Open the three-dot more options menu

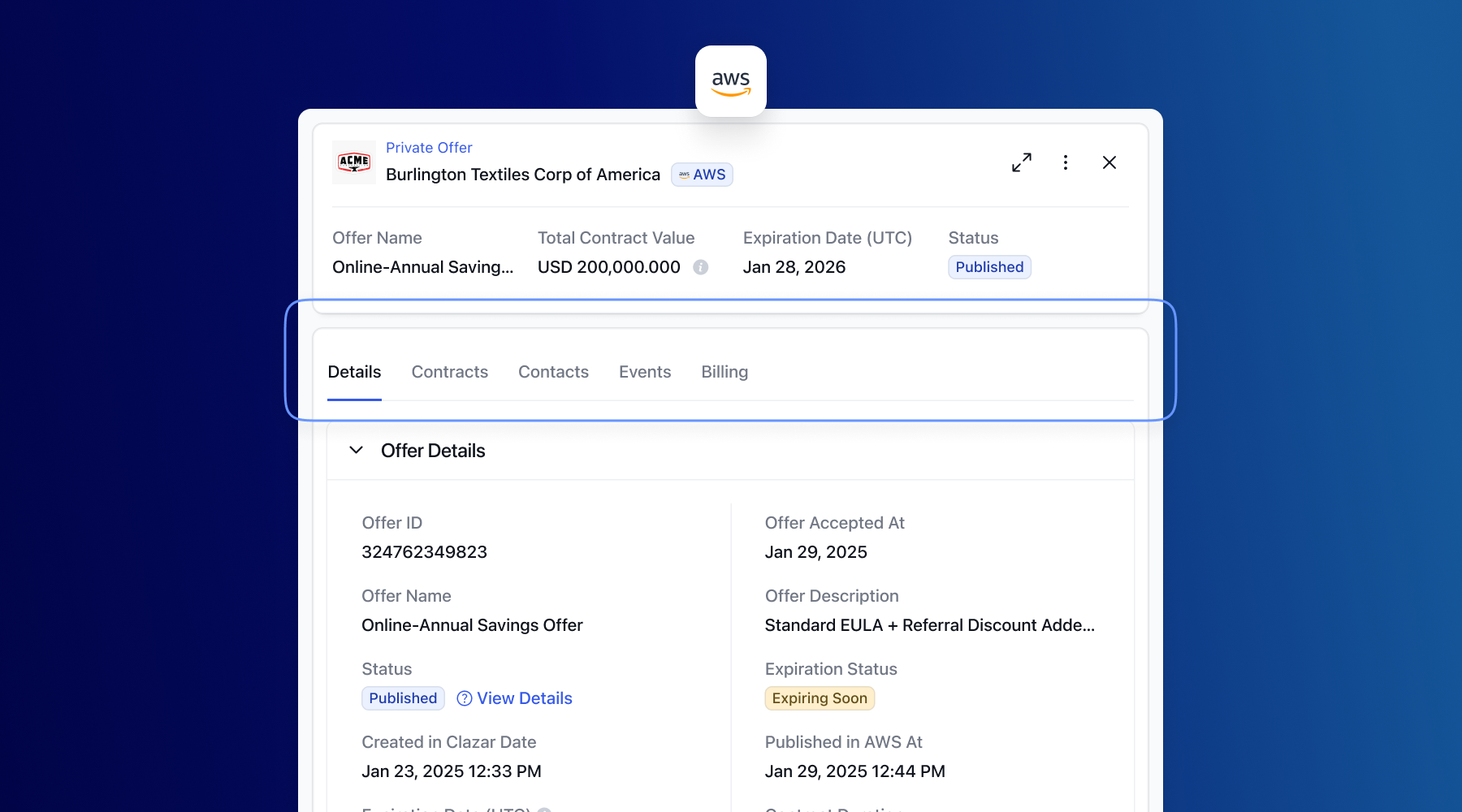point(1066,162)
